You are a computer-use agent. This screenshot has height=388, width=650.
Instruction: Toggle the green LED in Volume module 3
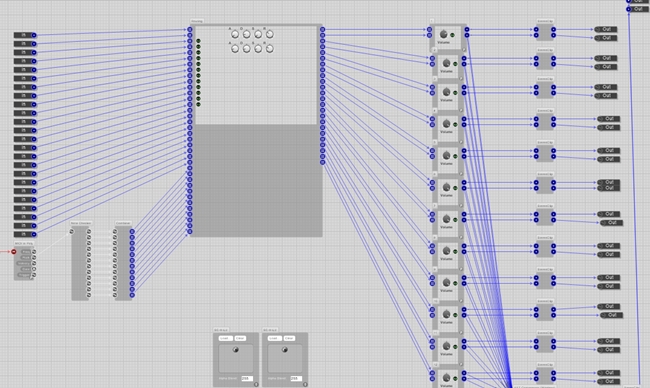click(455, 93)
